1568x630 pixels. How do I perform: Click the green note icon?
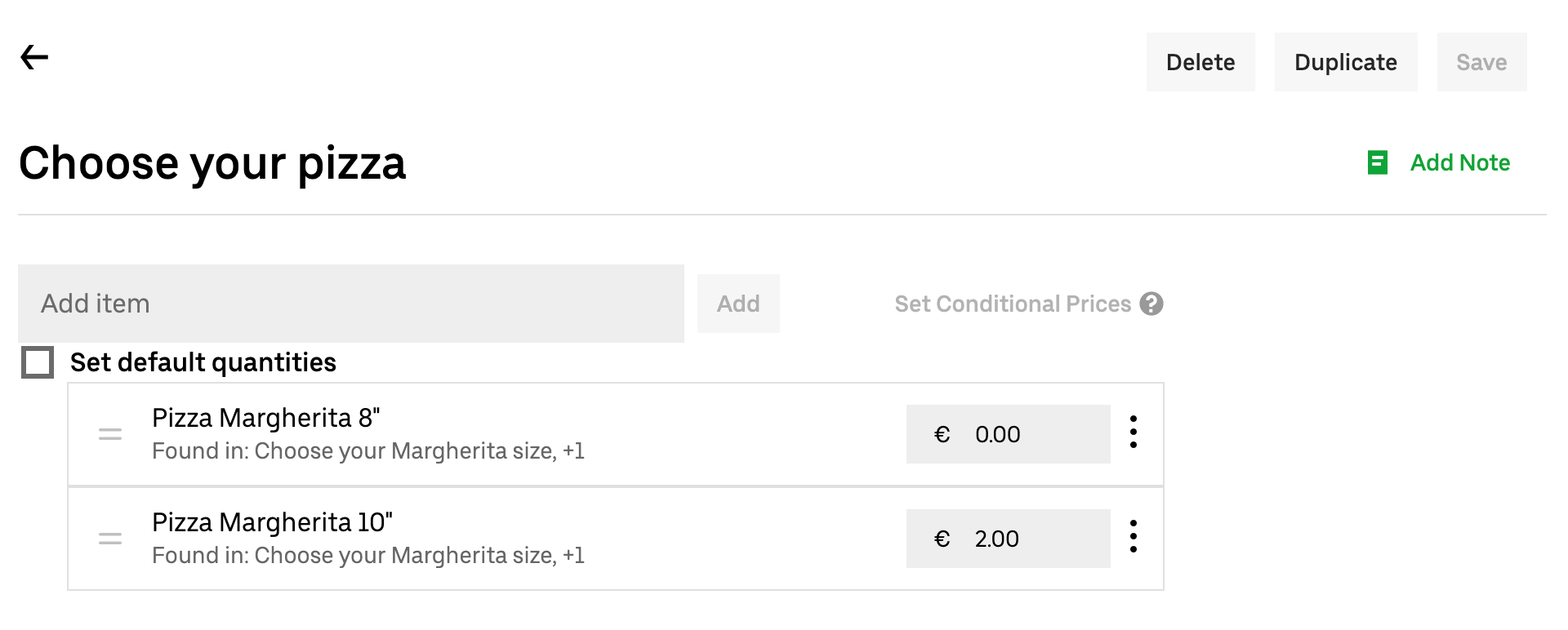[1377, 162]
